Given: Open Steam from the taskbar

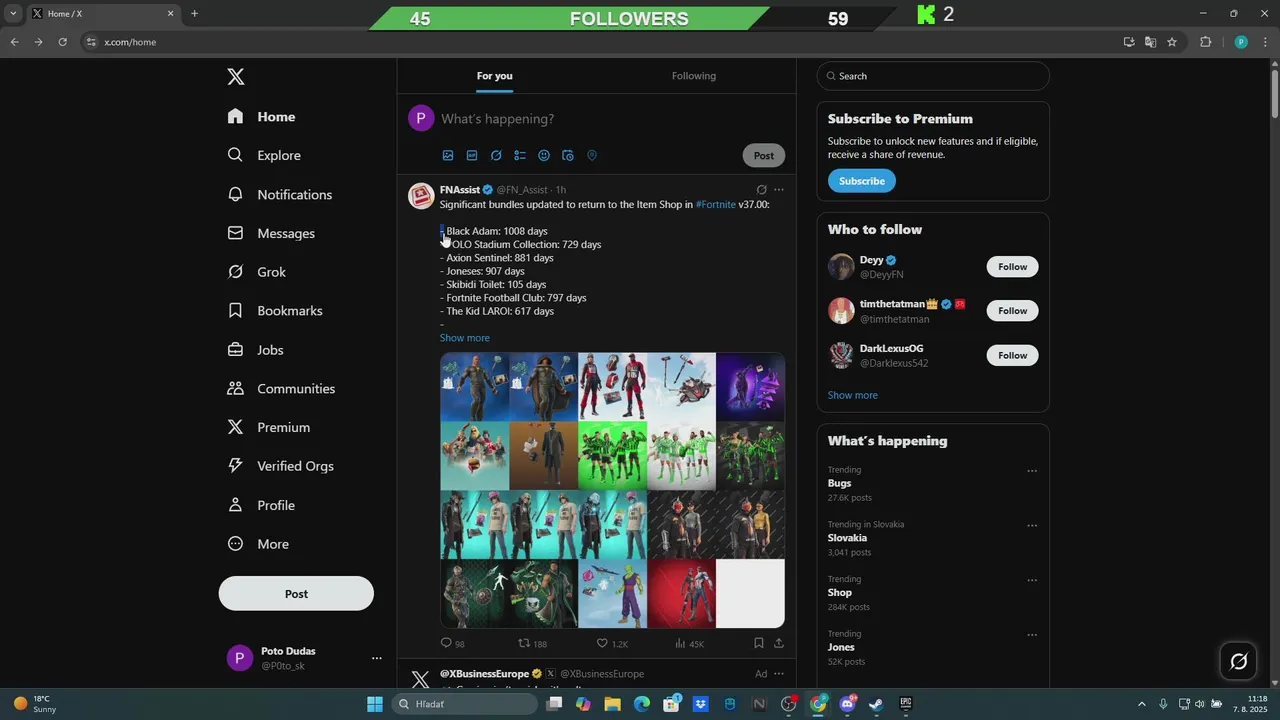Looking at the screenshot, I should [x=876, y=704].
